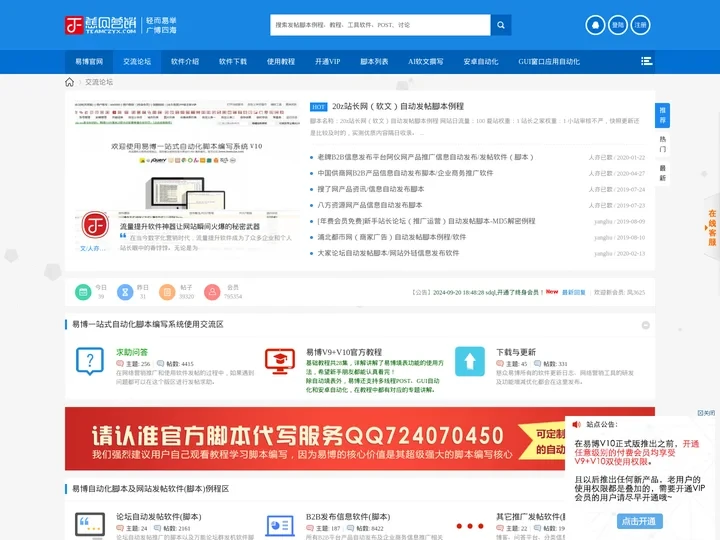
Task: Open 浦北都市网自动发帖脚本例程 post
Action: click(x=391, y=237)
